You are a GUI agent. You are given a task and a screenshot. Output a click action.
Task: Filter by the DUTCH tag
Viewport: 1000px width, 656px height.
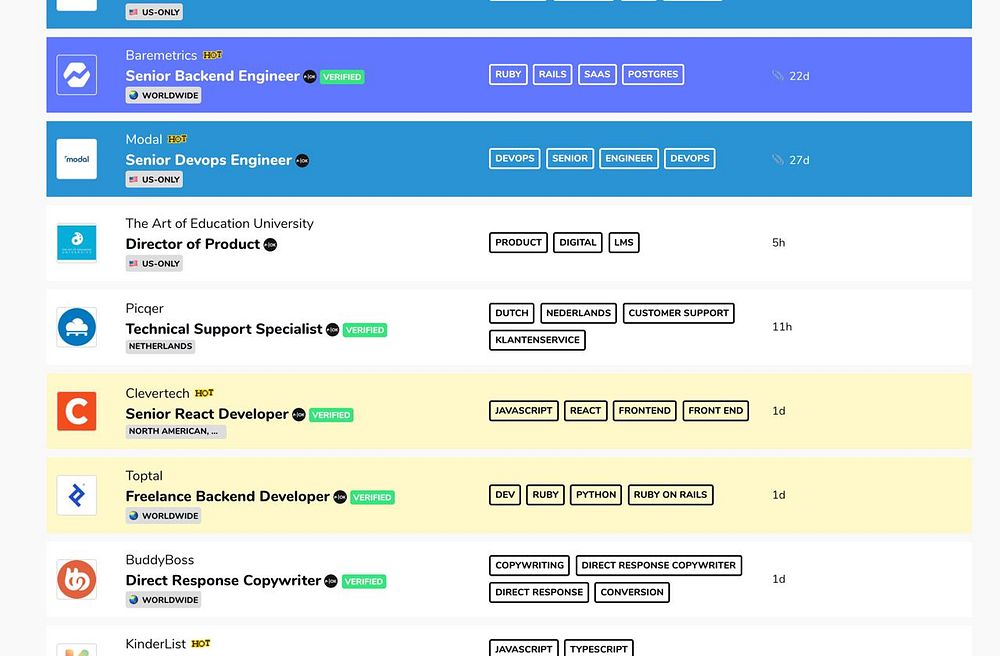(512, 313)
